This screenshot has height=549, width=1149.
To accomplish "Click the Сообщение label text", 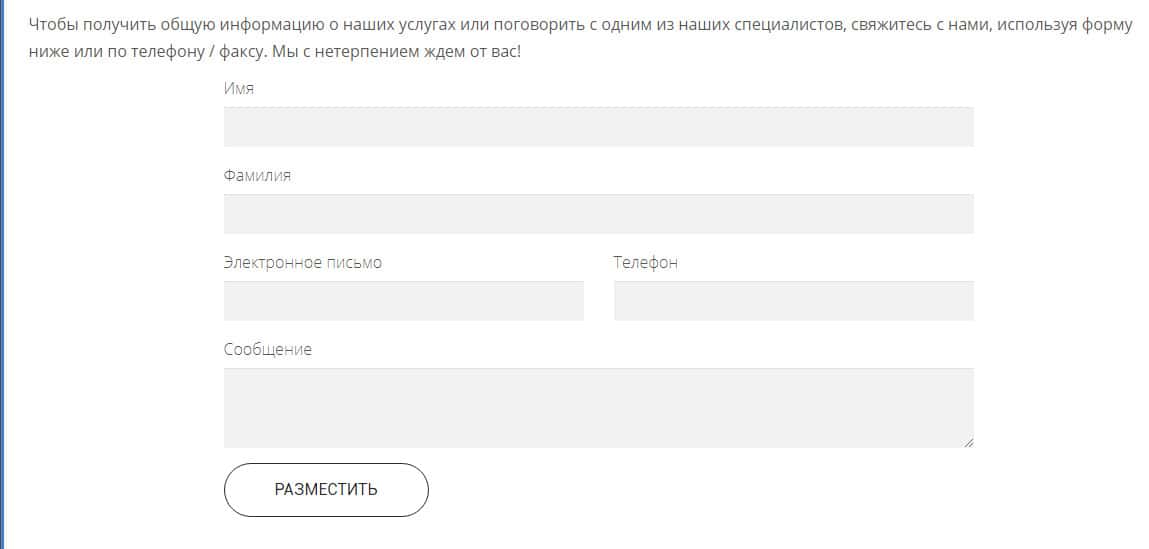I will click(267, 349).
